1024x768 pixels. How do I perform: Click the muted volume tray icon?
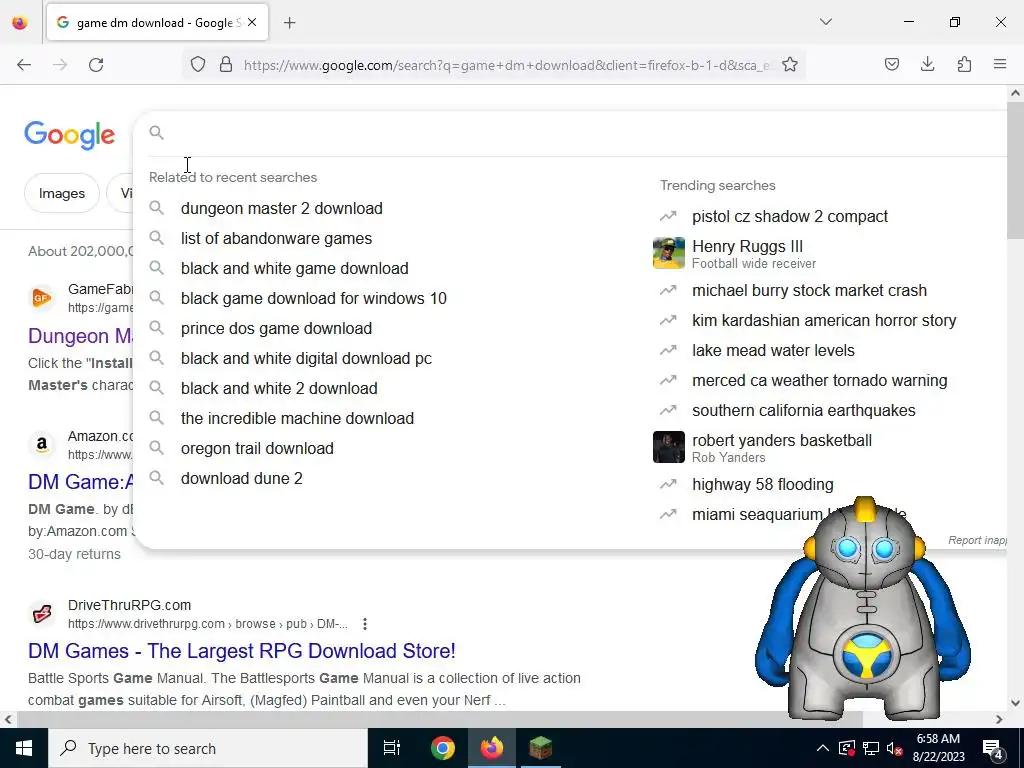pos(895,748)
